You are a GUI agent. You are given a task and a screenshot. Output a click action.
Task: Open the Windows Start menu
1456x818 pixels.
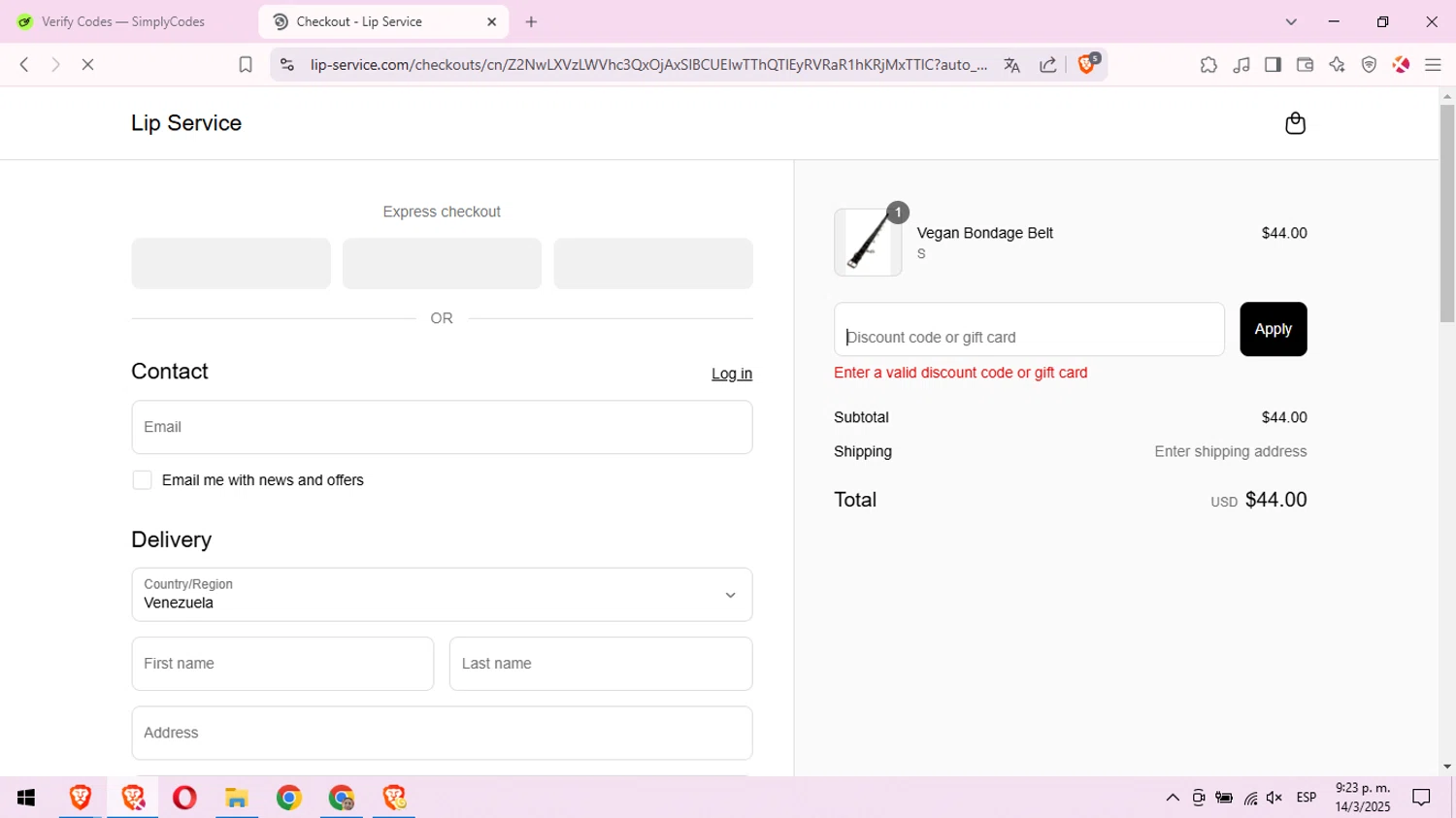click(x=26, y=798)
